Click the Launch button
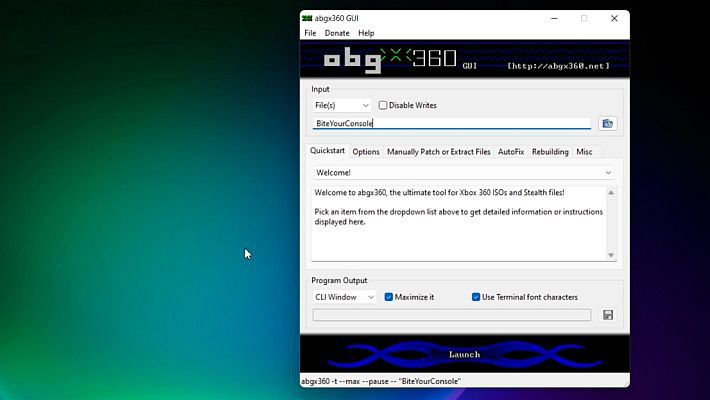Screen dimensions: 710x400 [465, 354]
